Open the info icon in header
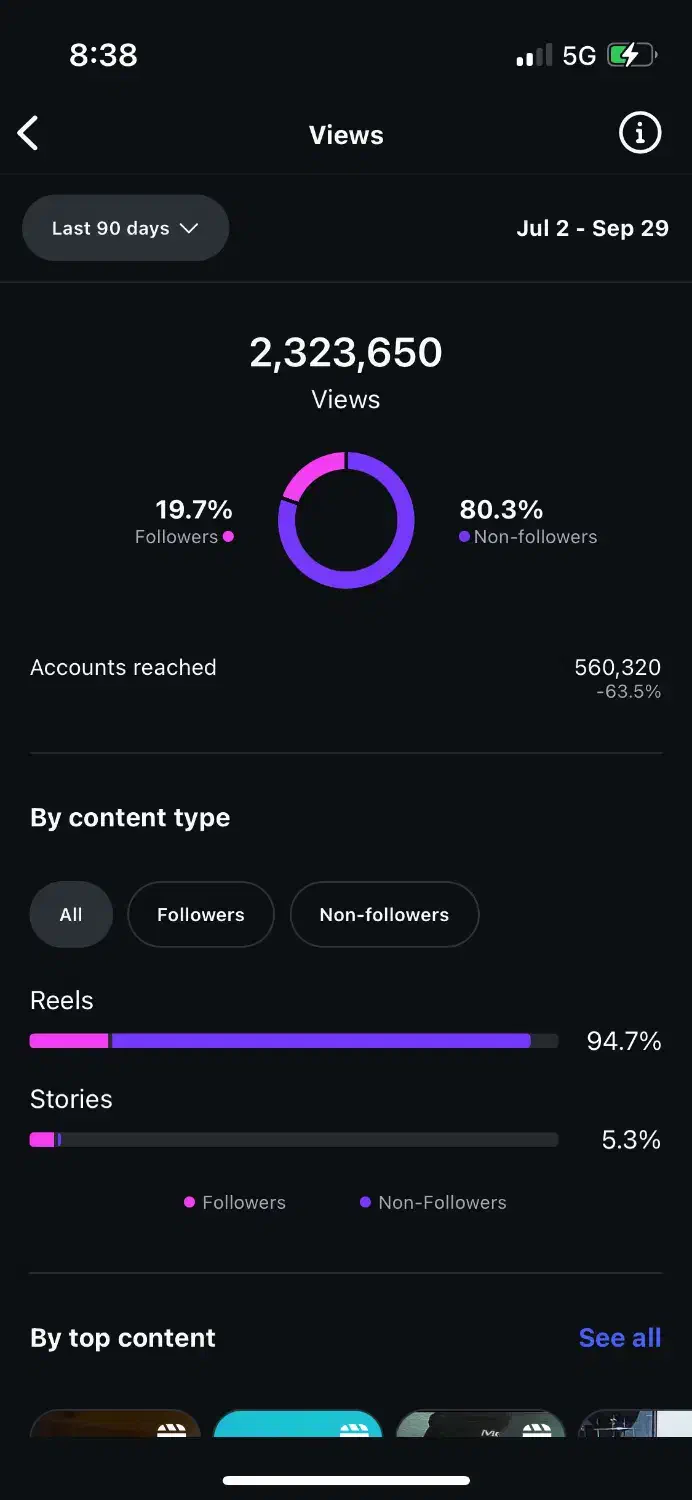Image resolution: width=692 pixels, height=1500 pixels. pos(640,133)
